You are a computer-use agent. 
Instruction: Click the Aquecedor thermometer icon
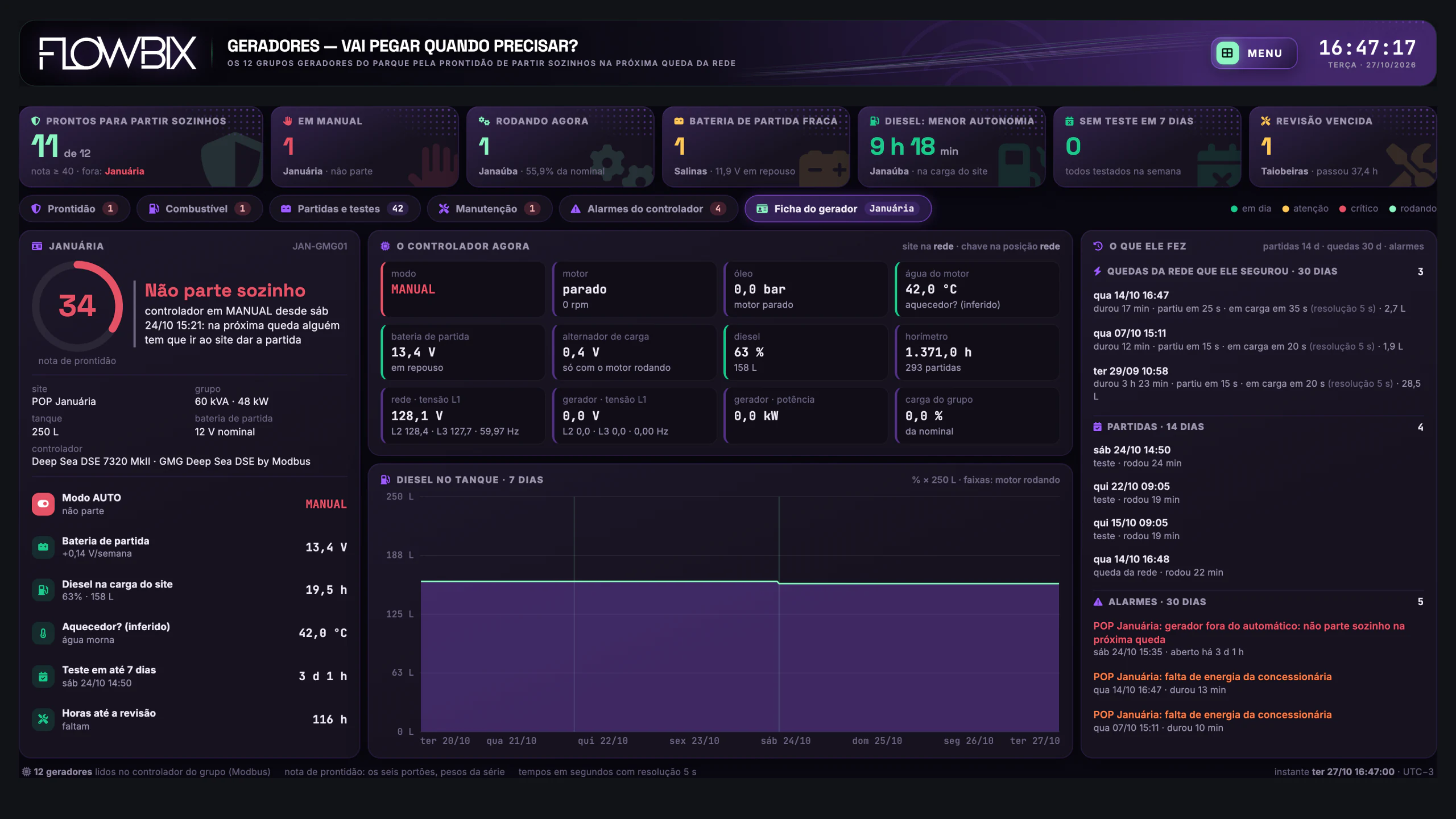[x=43, y=633]
